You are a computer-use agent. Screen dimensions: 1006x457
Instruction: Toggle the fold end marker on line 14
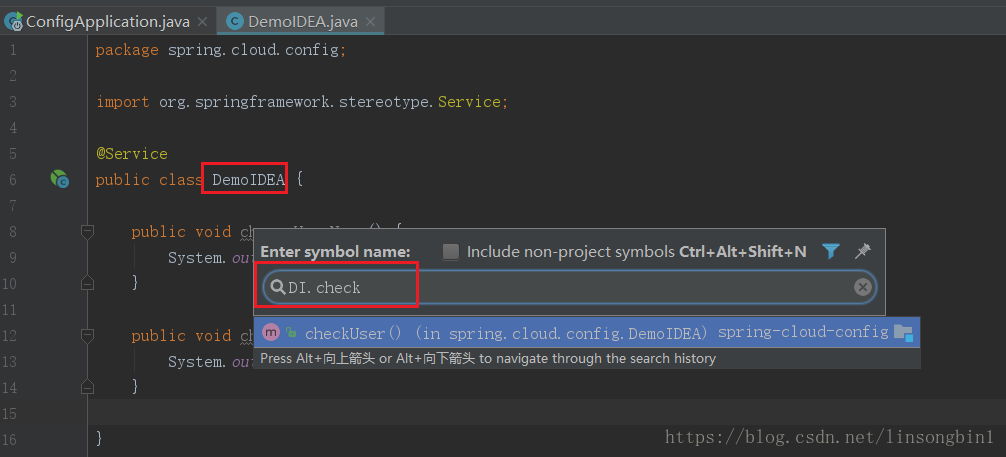[x=87, y=386]
